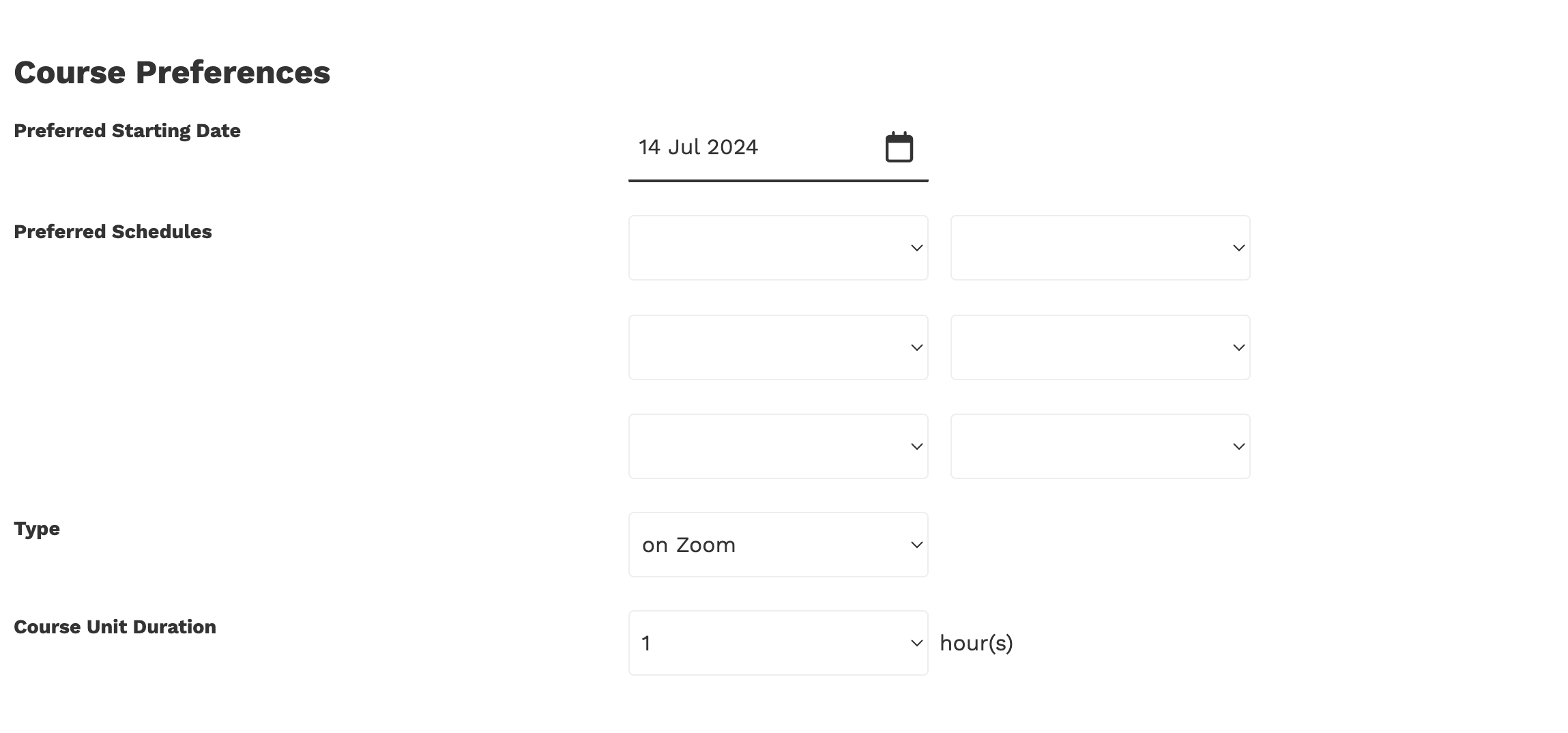1568x733 pixels.
Task: Open the bottom-left Preferred Schedules dropdown
Action: (777, 446)
